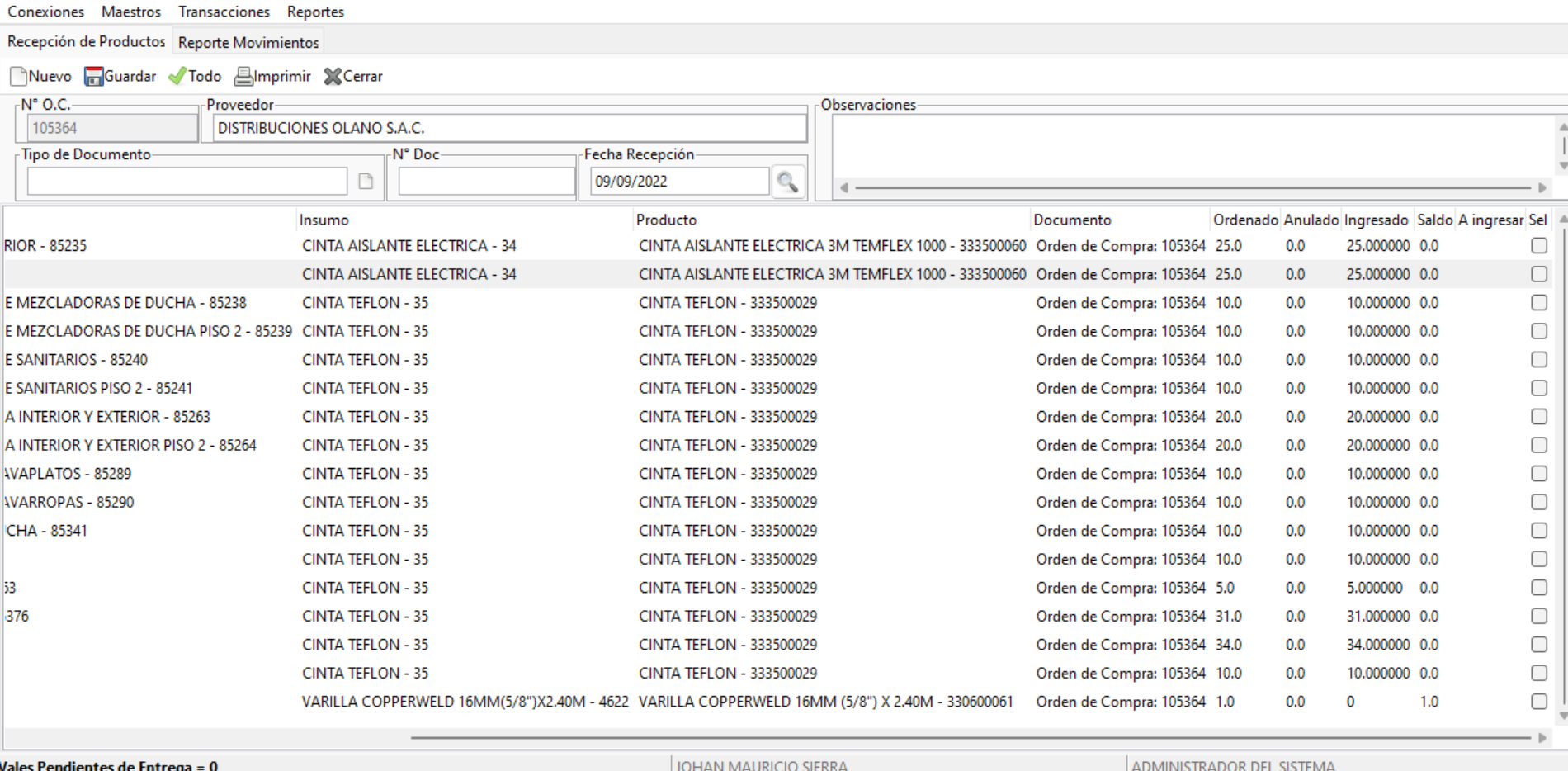Switch to Recepción de Productos tab
1568x771 pixels.
tap(86, 41)
